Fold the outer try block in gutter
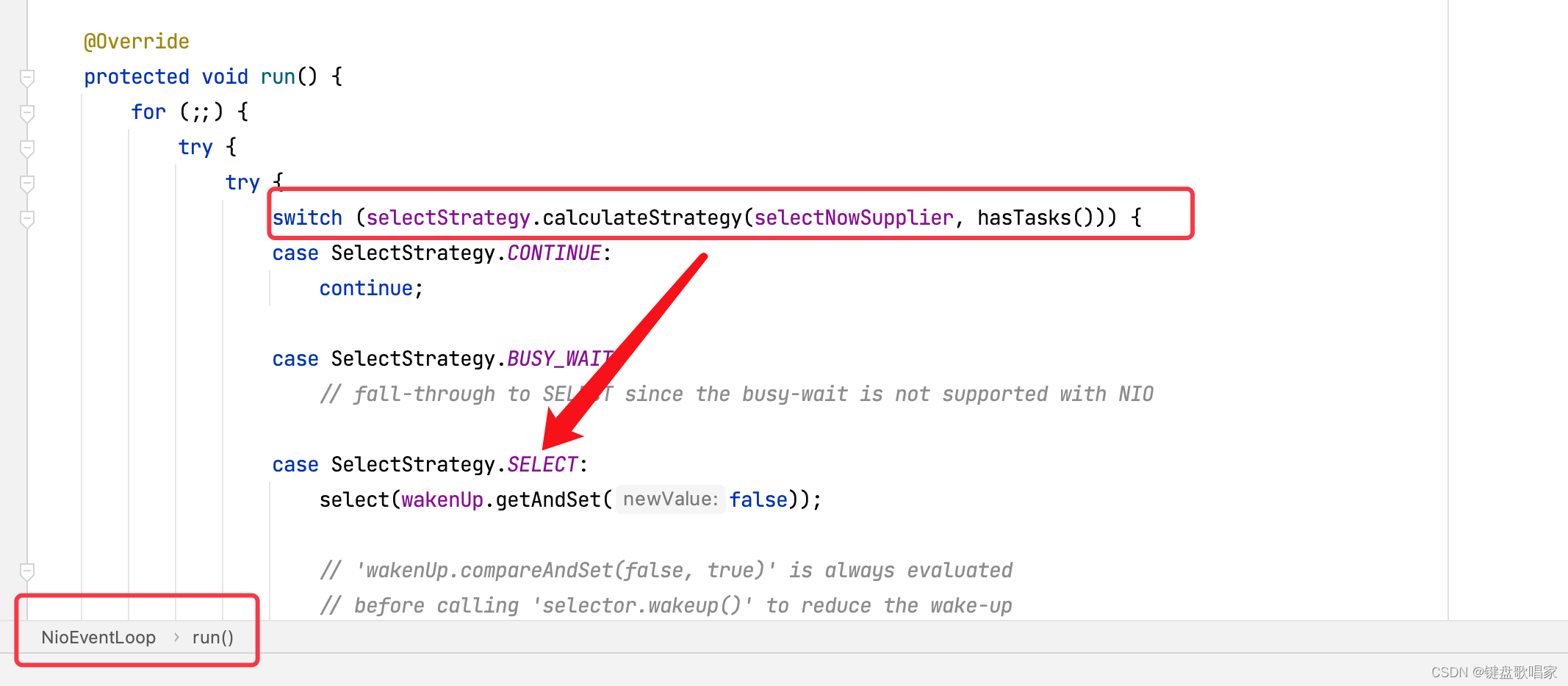The height and width of the screenshot is (686, 1568). coord(27,148)
